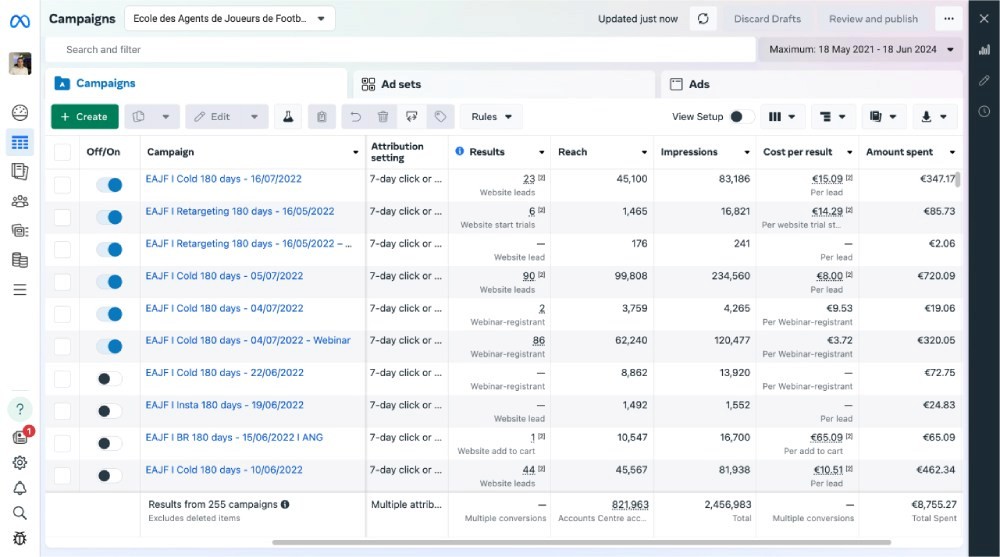Click the Search and filter field
The width and height of the screenshot is (1000, 557).
pos(400,49)
